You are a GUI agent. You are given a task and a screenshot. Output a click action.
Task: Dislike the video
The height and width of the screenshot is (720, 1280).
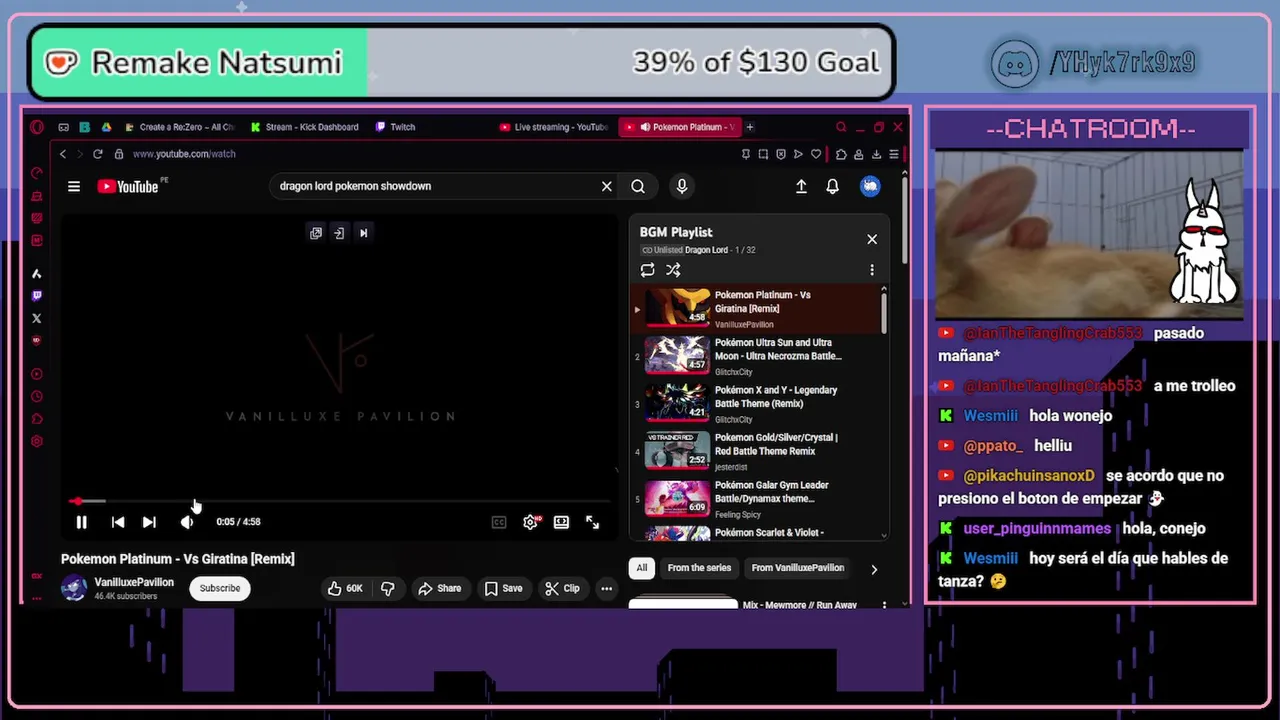[x=388, y=589]
